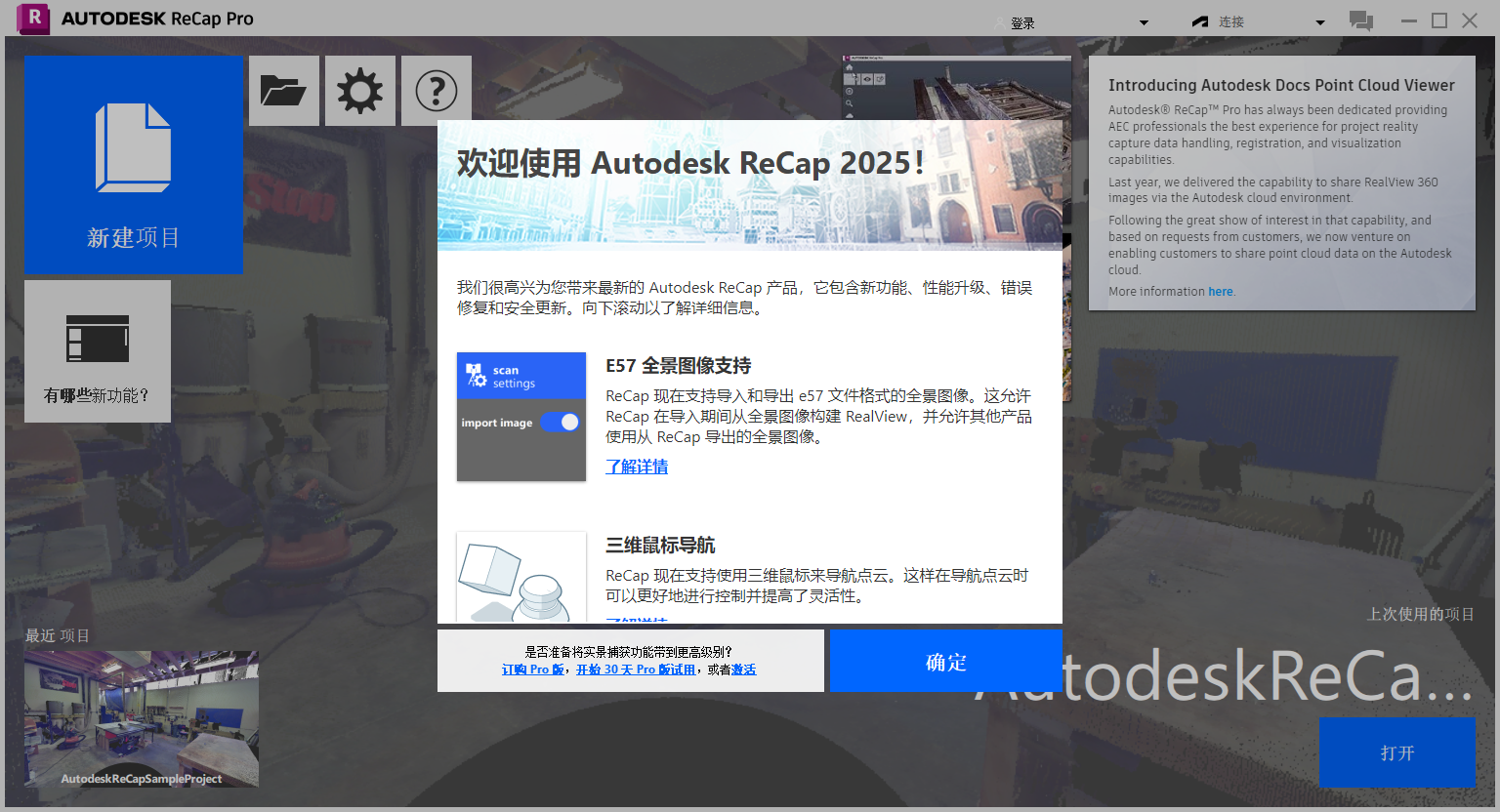Expand the 连接 dropdown arrow
The image size is (1500, 812).
(x=1319, y=21)
